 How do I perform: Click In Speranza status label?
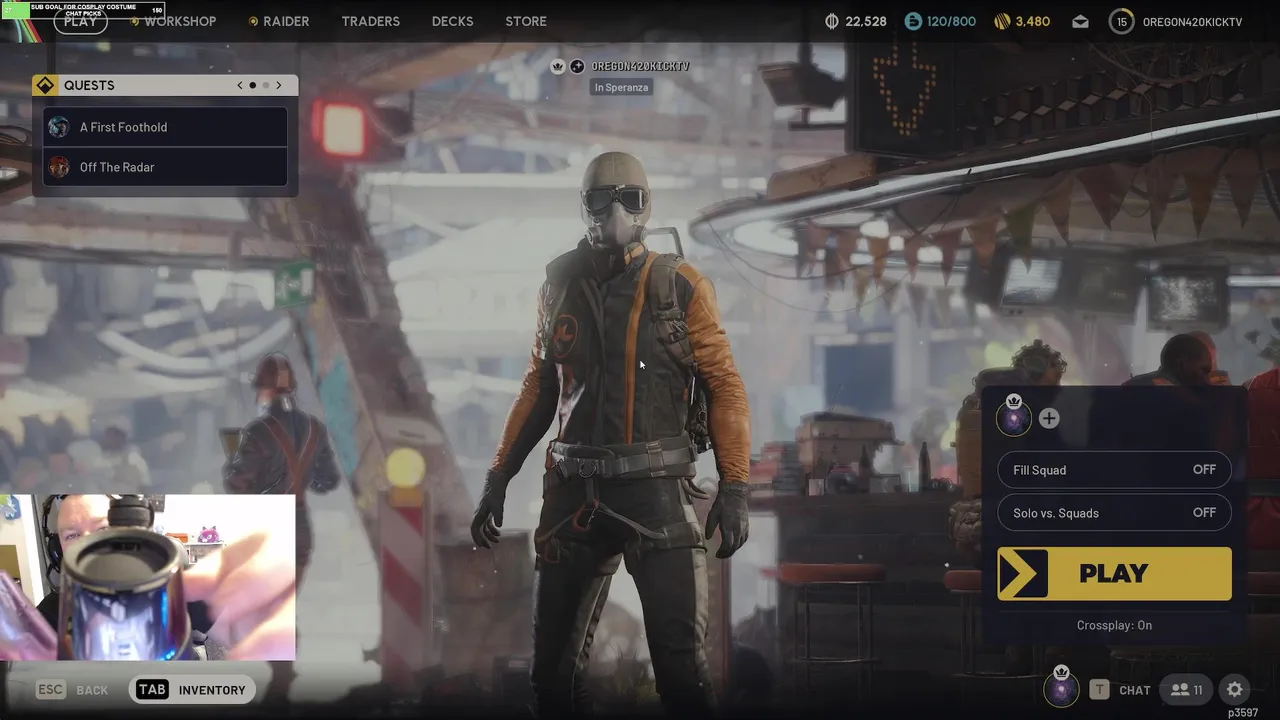[621, 87]
